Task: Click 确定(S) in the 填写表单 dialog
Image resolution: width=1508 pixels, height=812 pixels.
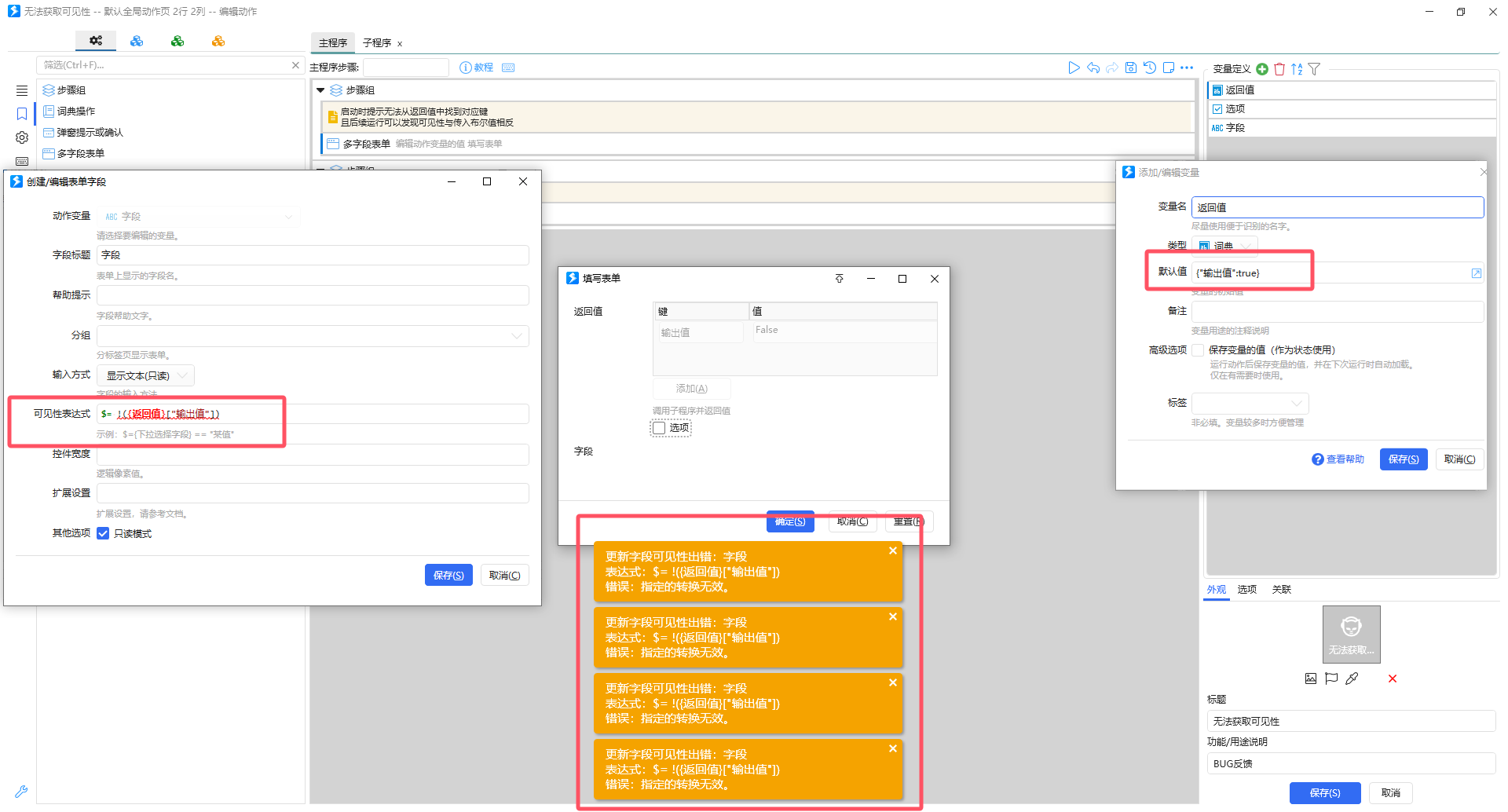Action: click(x=790, y=521)
